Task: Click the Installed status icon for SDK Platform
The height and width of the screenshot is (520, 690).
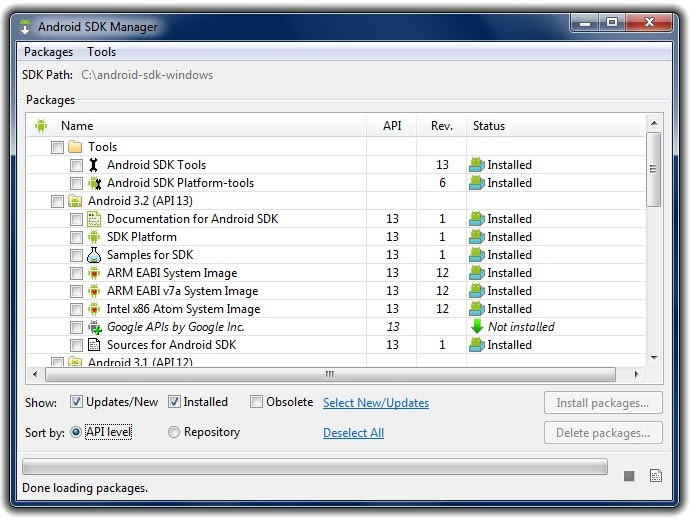Action: point(477,237)
